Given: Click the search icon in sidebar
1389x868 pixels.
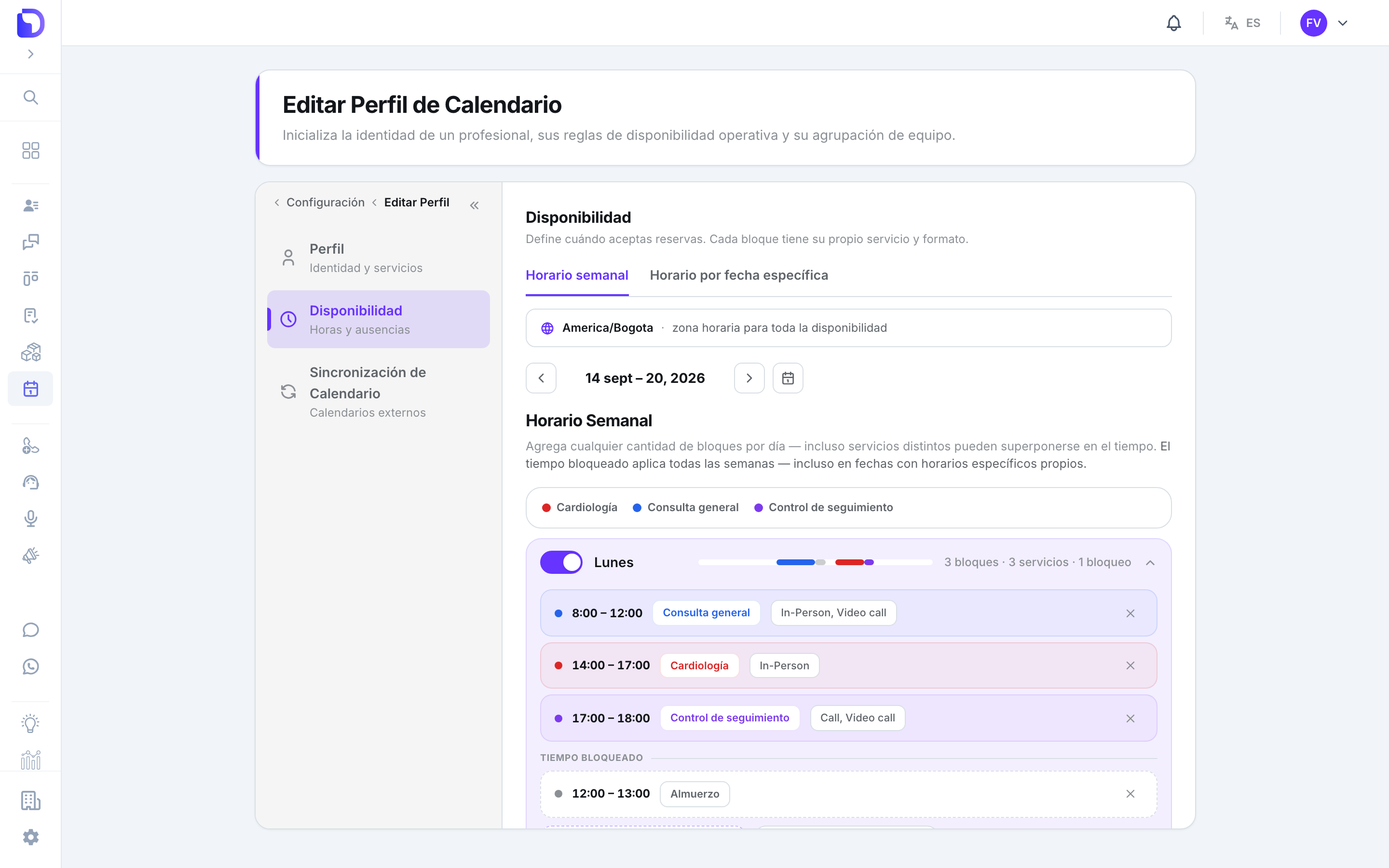Looking at the screenshot, I should tap(30, 97).
